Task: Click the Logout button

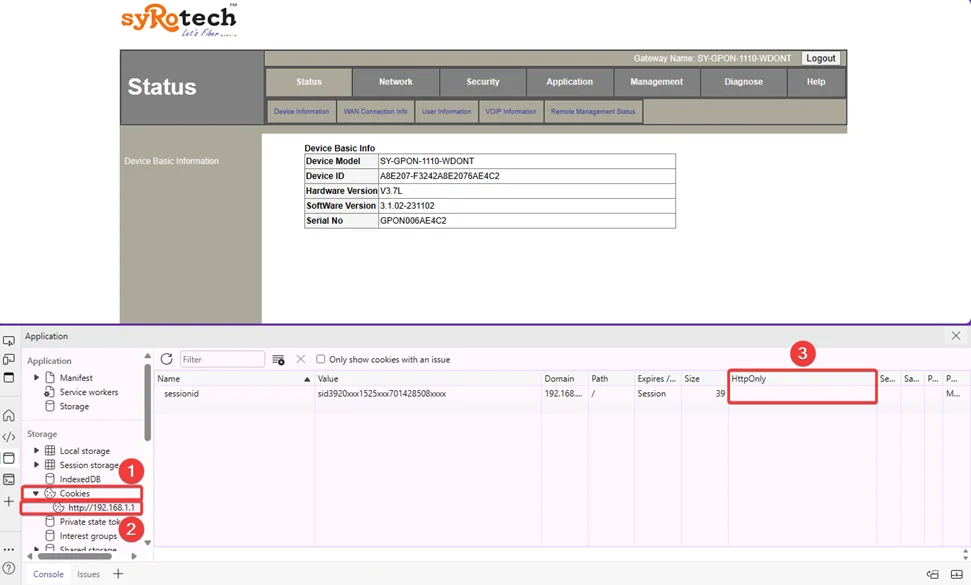Action: click(x=821, y=58)
